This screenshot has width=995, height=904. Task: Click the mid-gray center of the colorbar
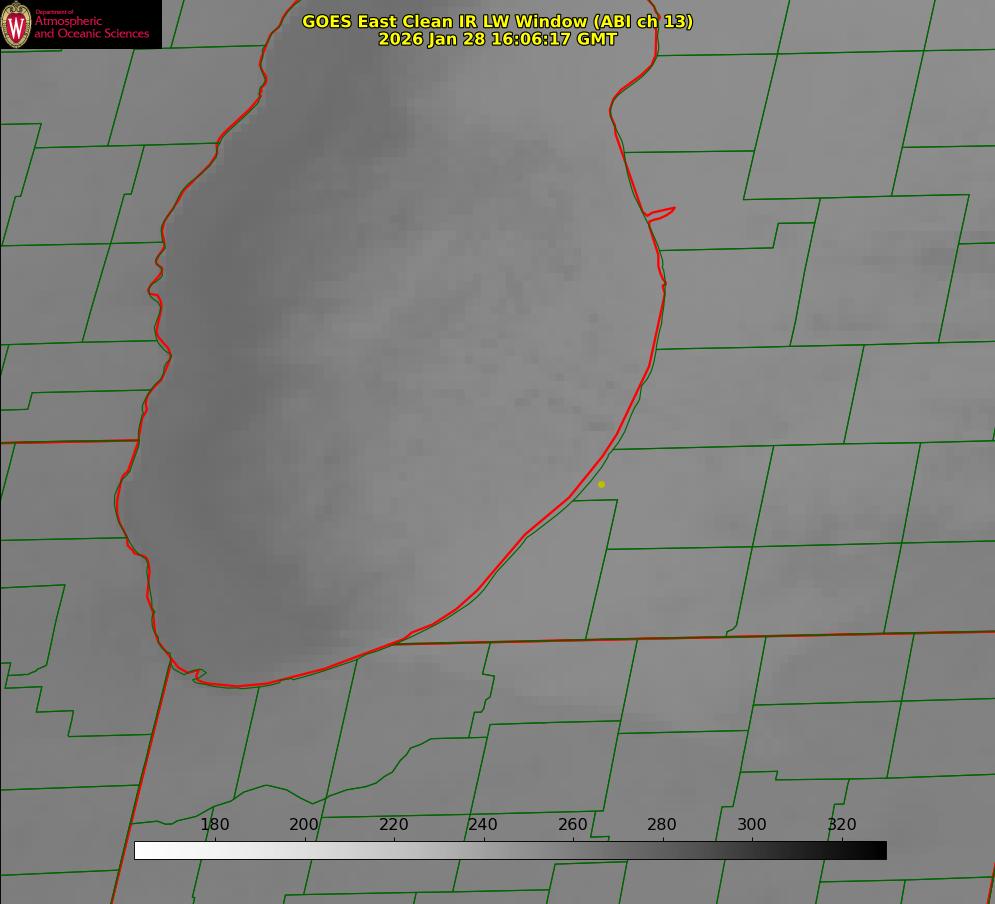click(510, 850)
